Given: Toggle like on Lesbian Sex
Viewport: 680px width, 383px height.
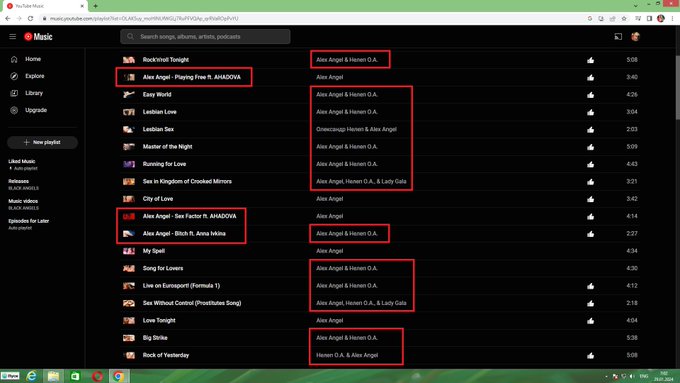Looking at the screenshot, I should pyautogui.click(x=590, y=129).
